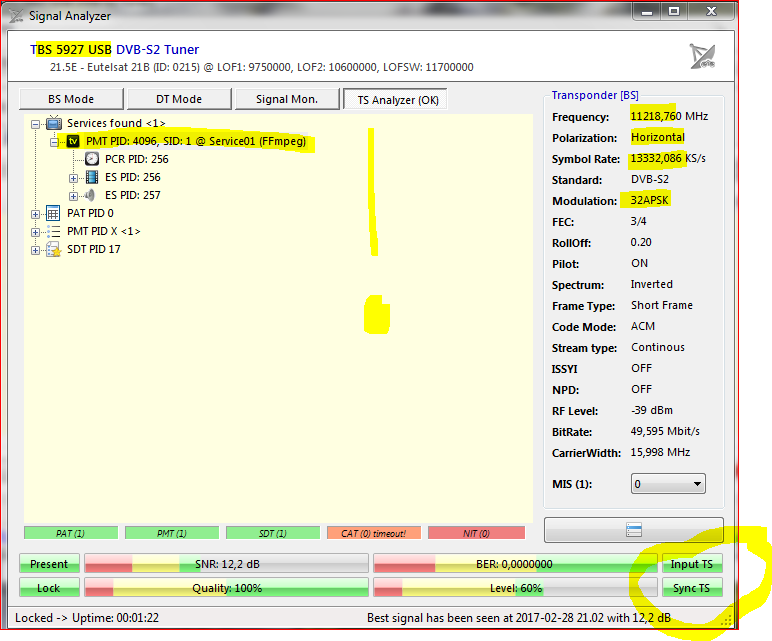Click the button below the MIS dropdown

click(633, 529)
